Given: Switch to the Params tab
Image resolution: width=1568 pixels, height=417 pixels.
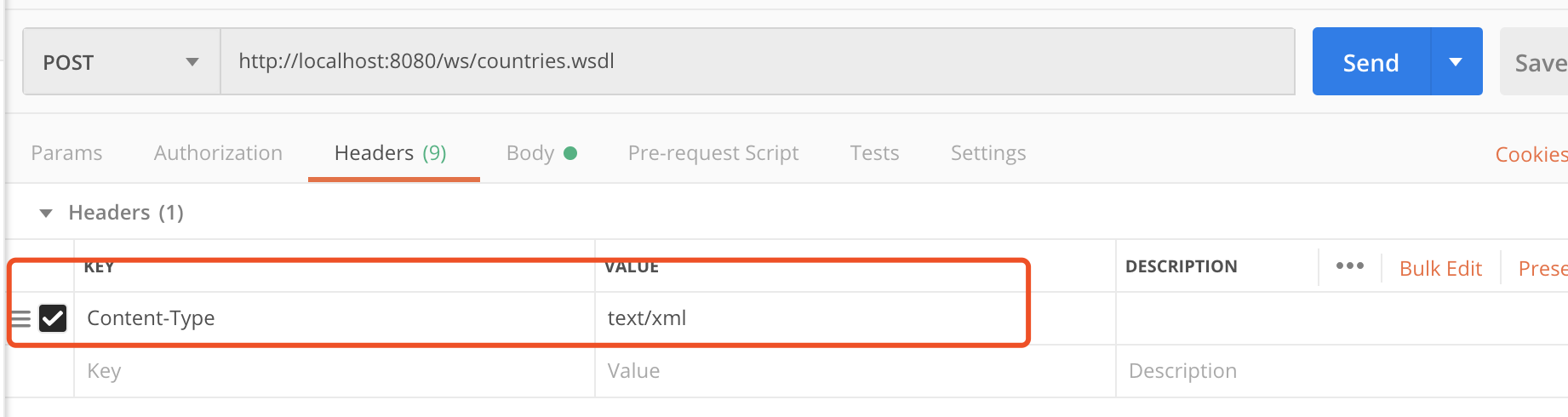Looking at the screenshot, I should click(x=66, y=153).
